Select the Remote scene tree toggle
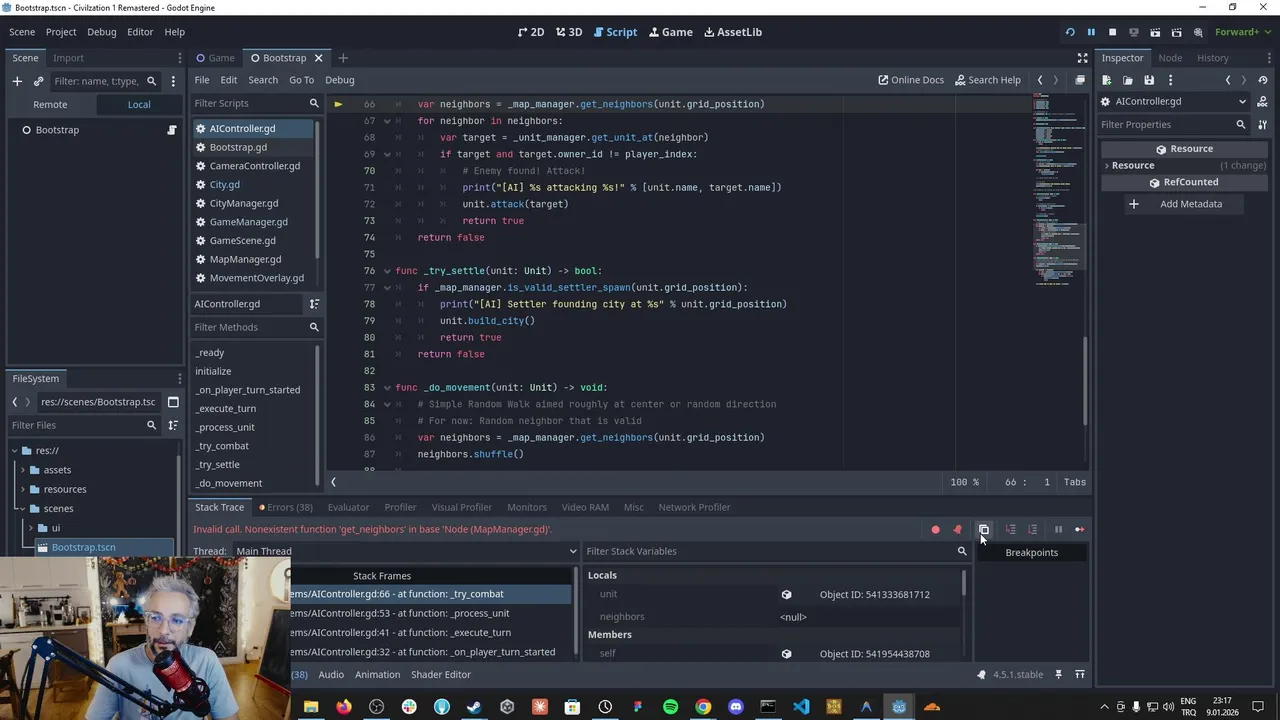1280x720 pixels. pos(50,104)
